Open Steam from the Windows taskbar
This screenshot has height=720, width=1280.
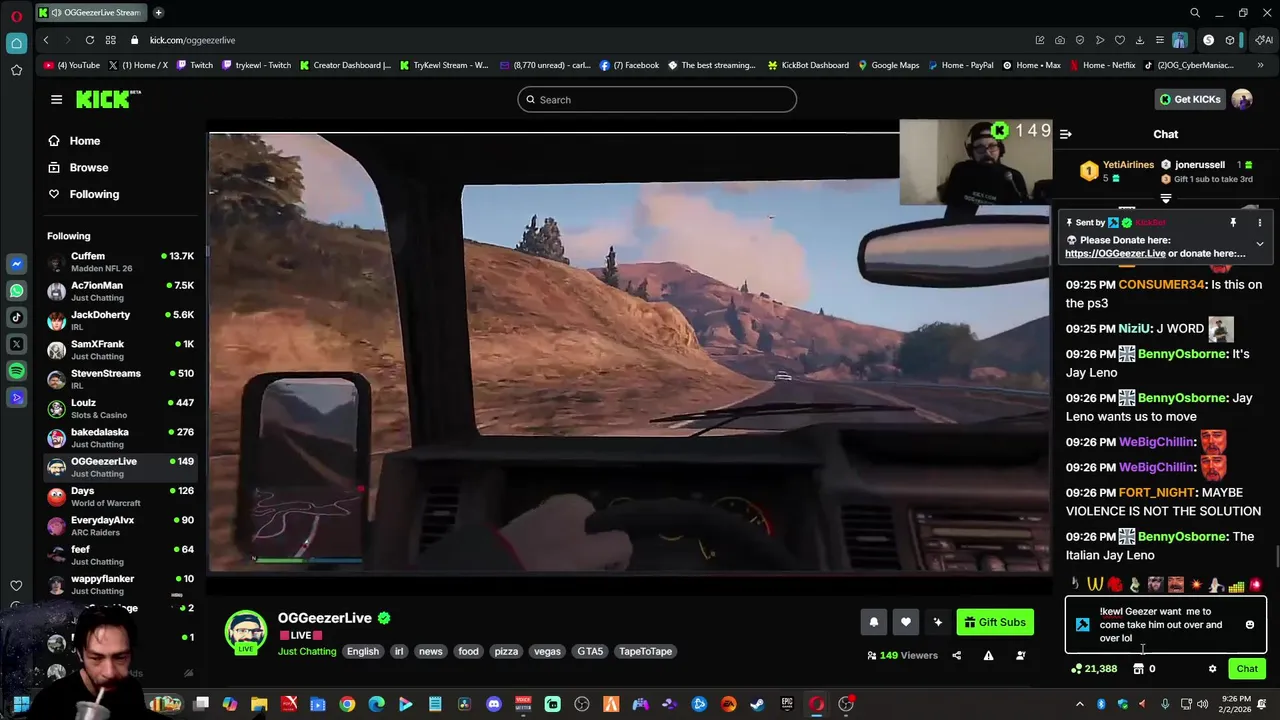click(758, 704)
